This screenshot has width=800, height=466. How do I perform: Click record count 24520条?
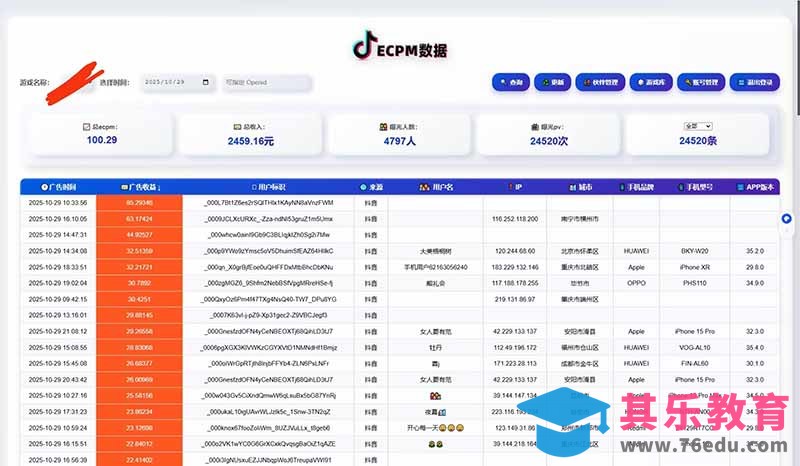click(x=698, y=141)
